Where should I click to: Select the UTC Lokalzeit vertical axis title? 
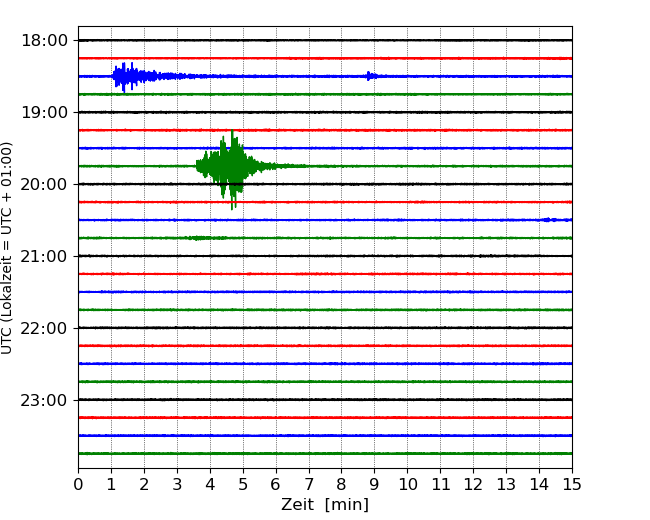click(x=7, y=248)
